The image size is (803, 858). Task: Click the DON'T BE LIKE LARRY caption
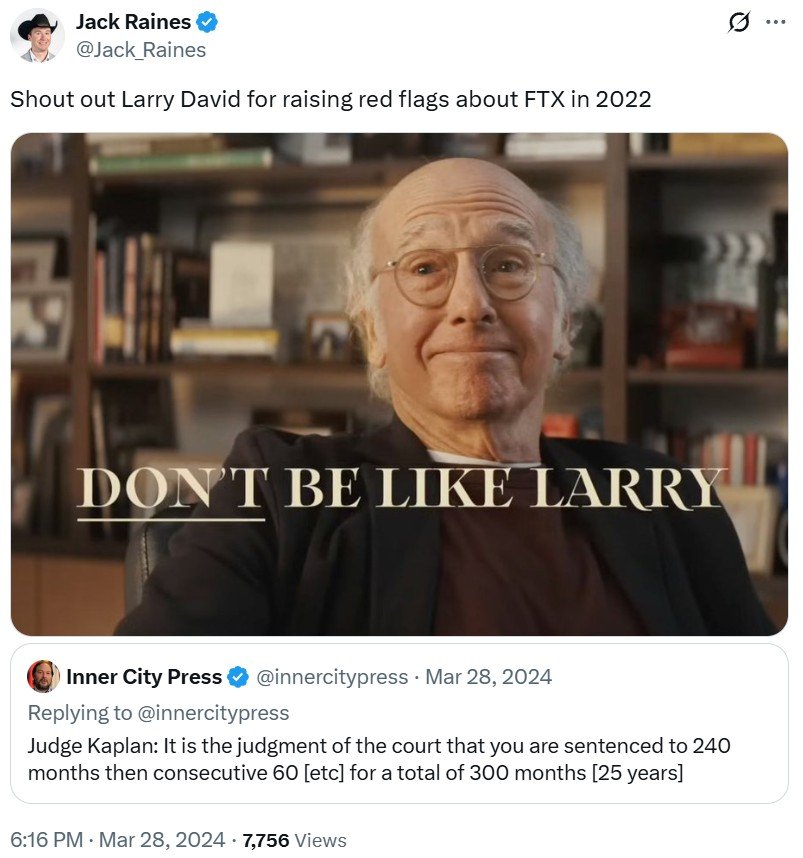399,489
